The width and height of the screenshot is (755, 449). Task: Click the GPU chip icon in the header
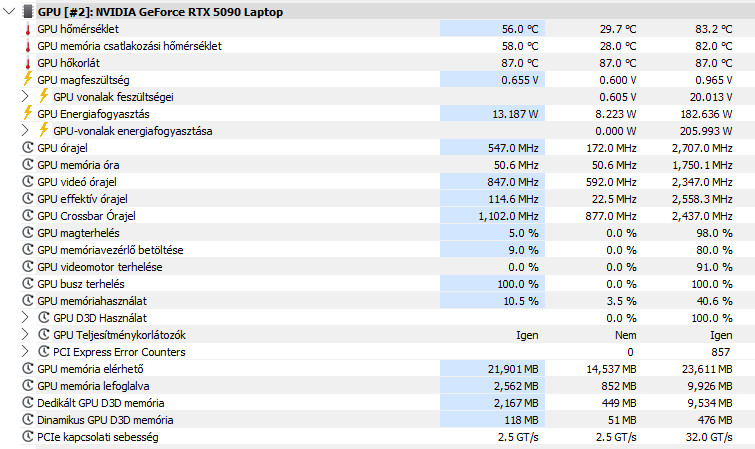click(x=28, y=12)
